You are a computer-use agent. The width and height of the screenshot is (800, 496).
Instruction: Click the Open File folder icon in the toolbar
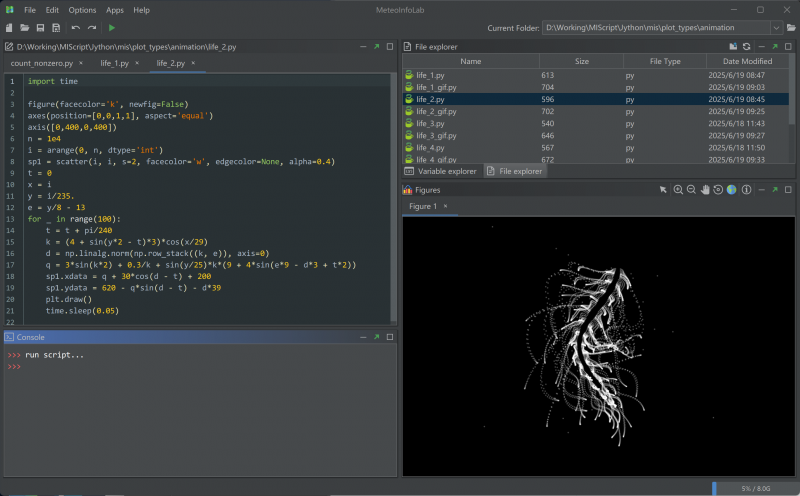point(24,27)
